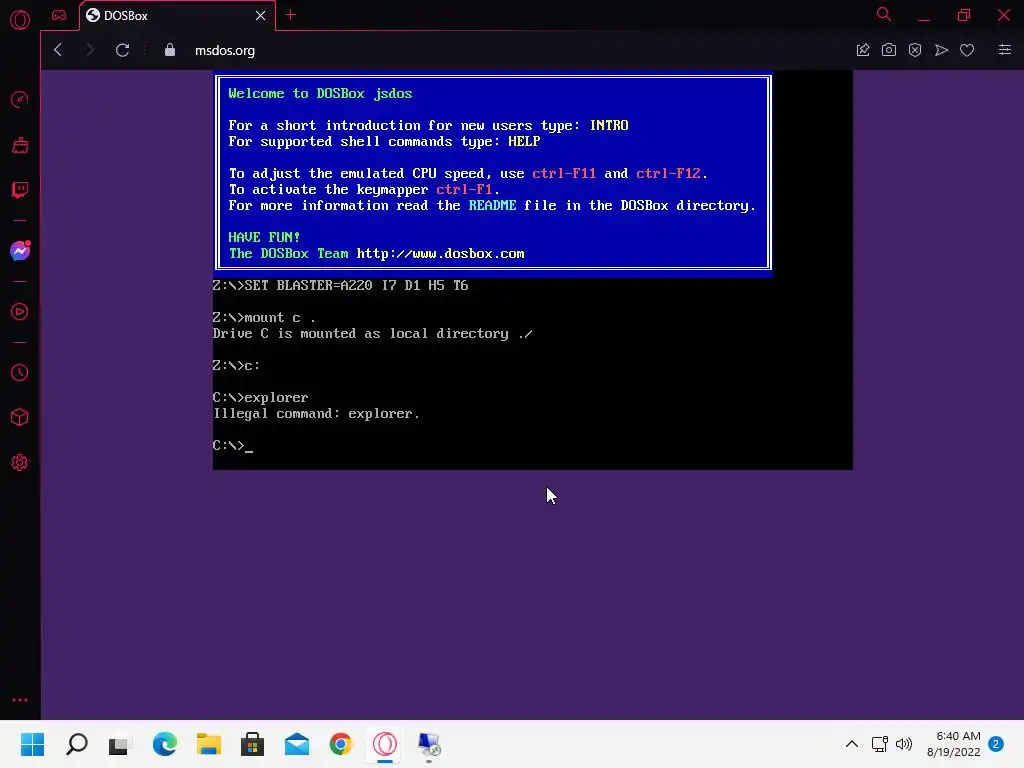Open Extensions cube in sidebar

pyautogui.click(x=20, y=417)
